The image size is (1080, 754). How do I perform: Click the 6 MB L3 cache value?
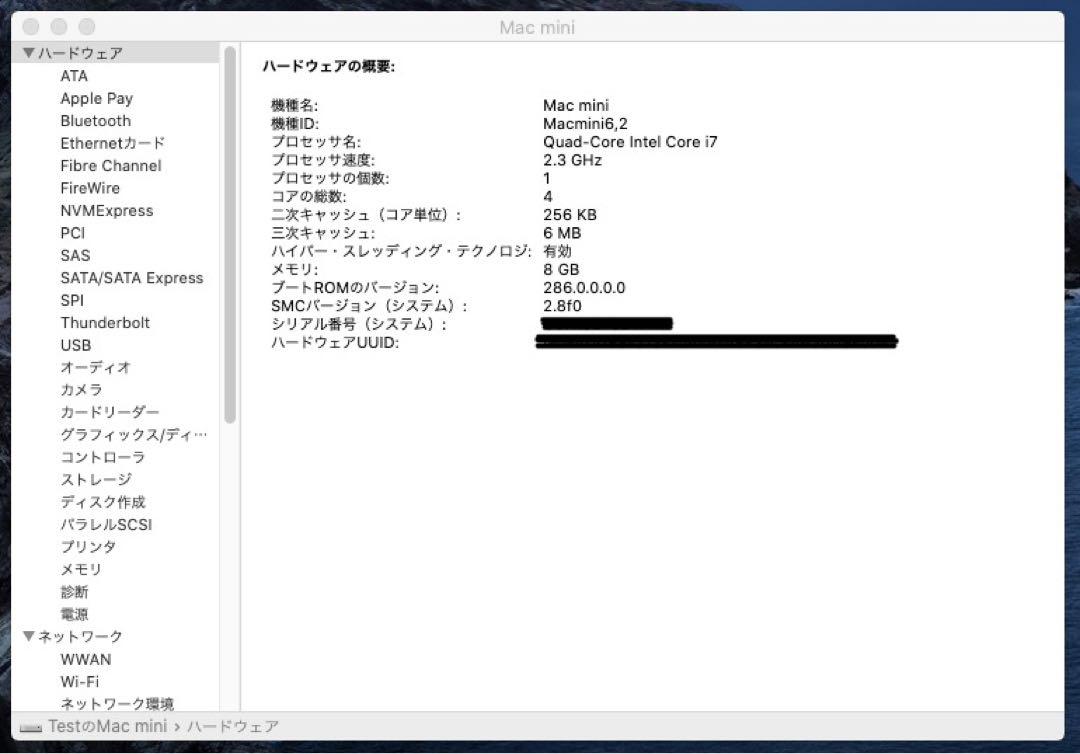pos(561,233)
